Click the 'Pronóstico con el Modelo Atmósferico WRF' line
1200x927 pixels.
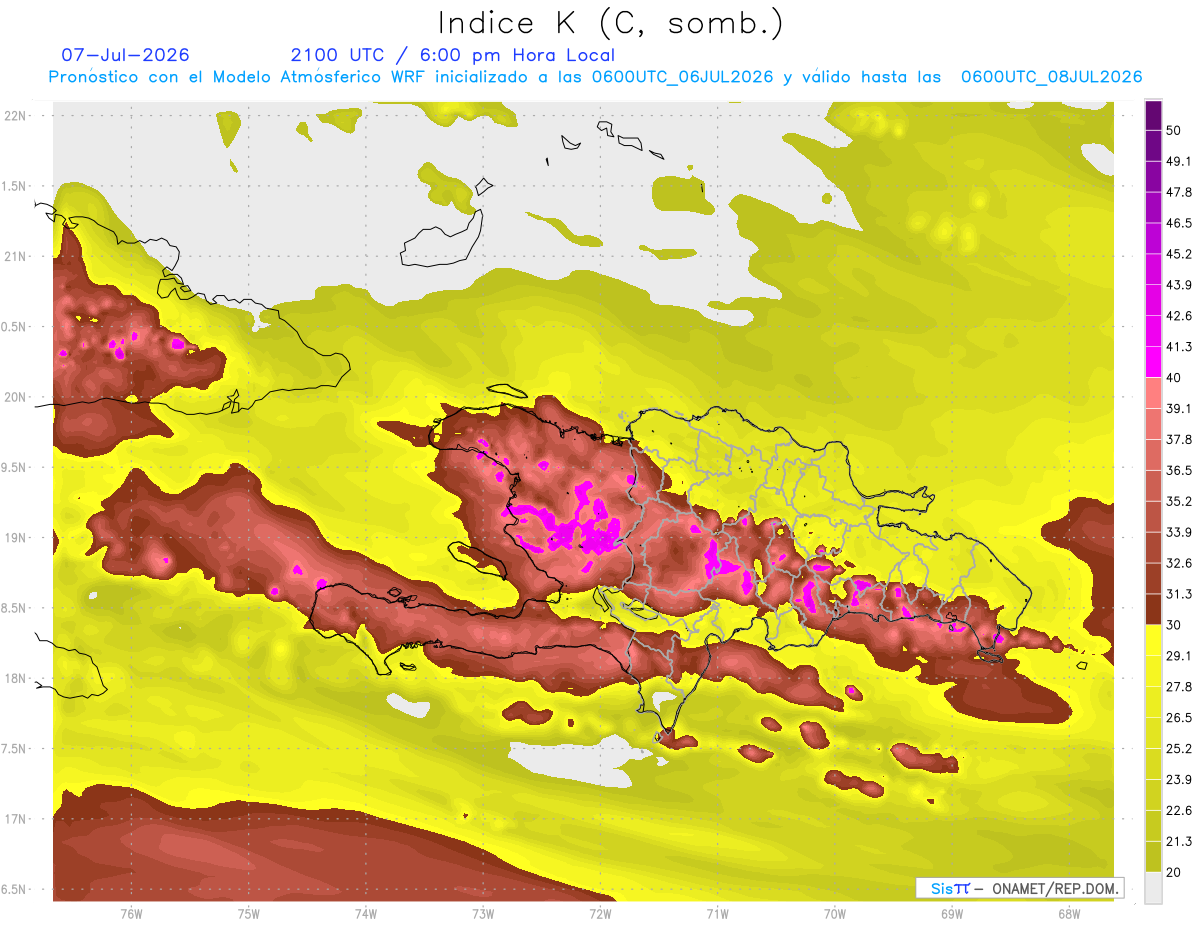596,77
